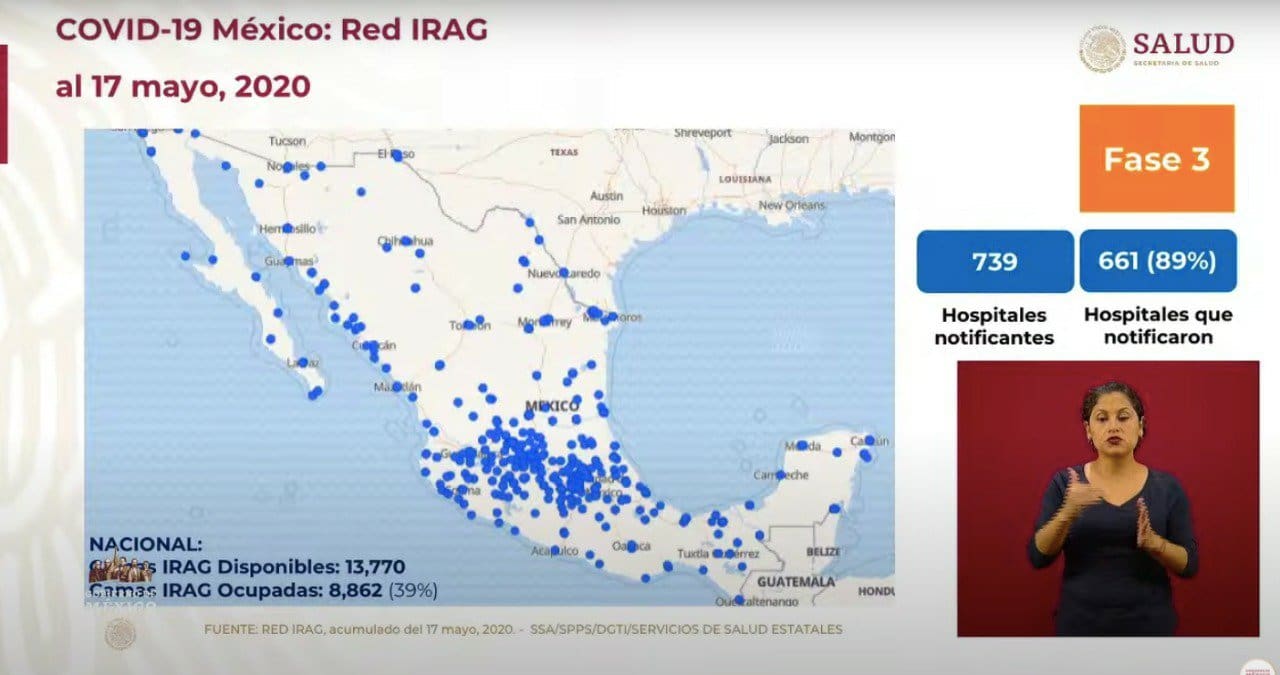Click the blue marker on Acapulco
The width and height of the screenshot is (1280, 675).
pyautogui.click(x=554, y=550)
